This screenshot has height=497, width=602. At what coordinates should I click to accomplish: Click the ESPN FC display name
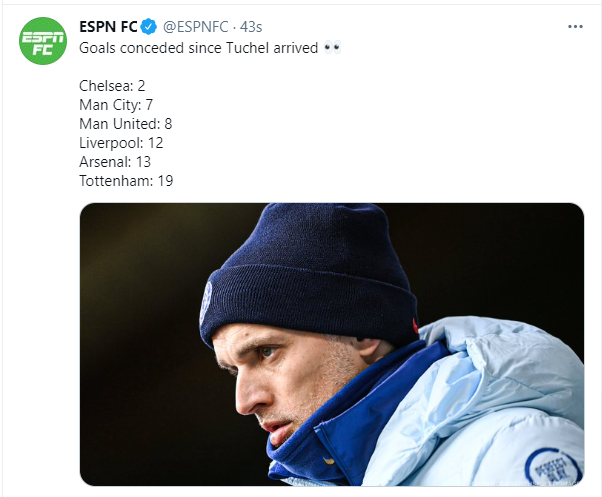tap(108, 25)
